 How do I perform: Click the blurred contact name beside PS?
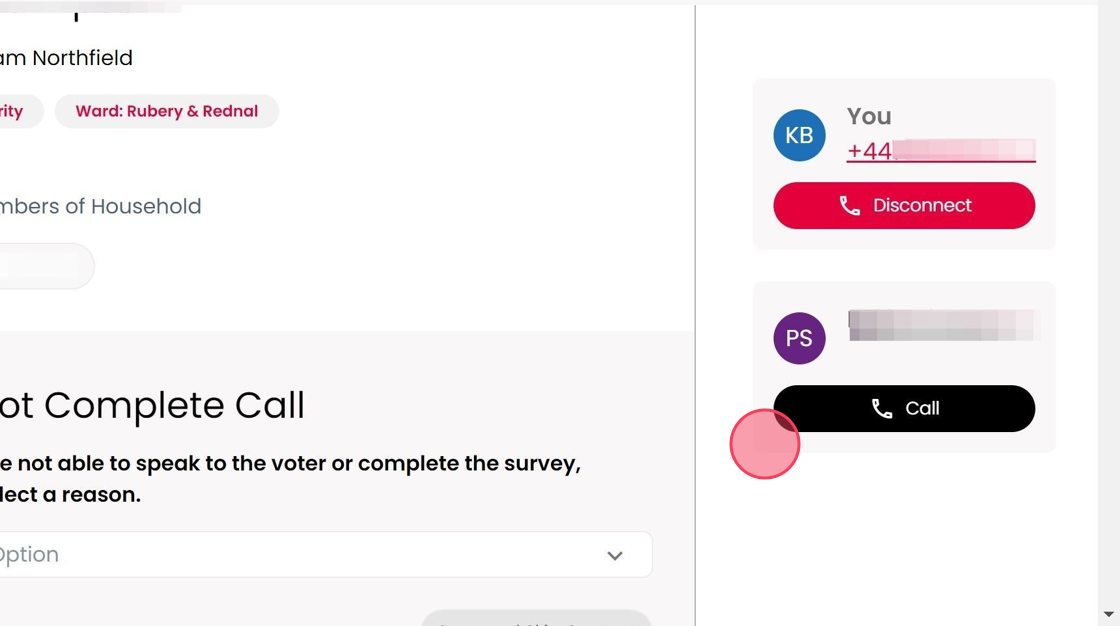click(943, 325)
